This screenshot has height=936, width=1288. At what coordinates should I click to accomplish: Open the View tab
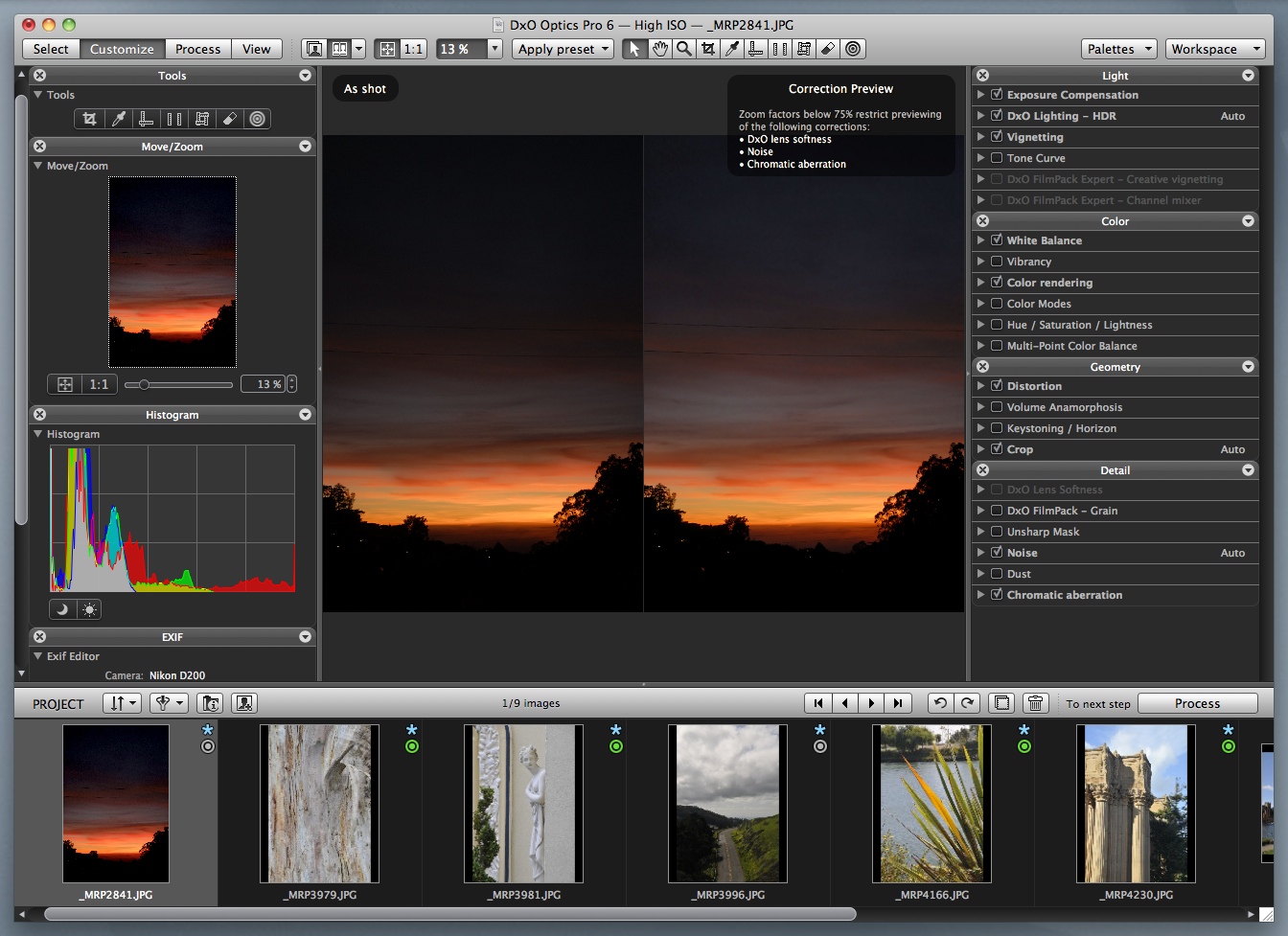coord(256,49)
